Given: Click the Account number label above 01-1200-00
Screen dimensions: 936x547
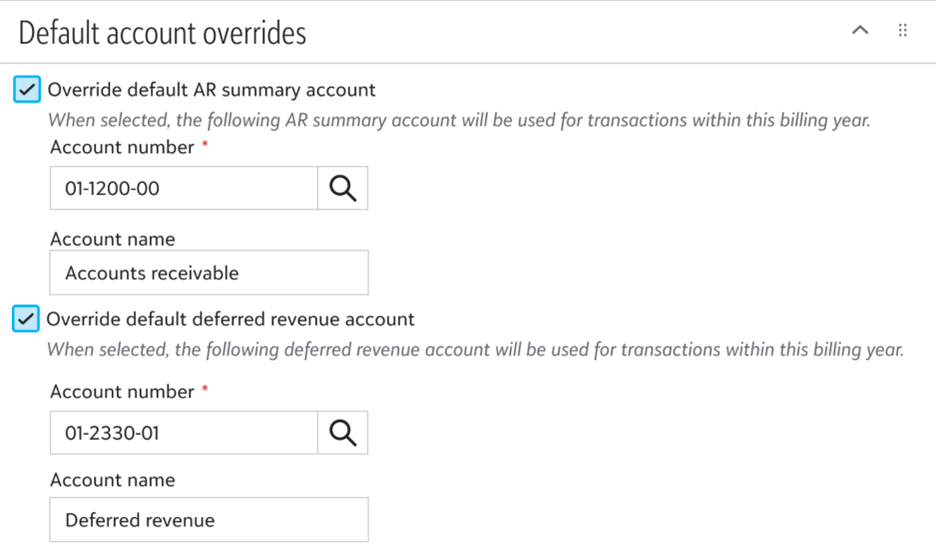Looking at the screenshot, I should 122,147.
